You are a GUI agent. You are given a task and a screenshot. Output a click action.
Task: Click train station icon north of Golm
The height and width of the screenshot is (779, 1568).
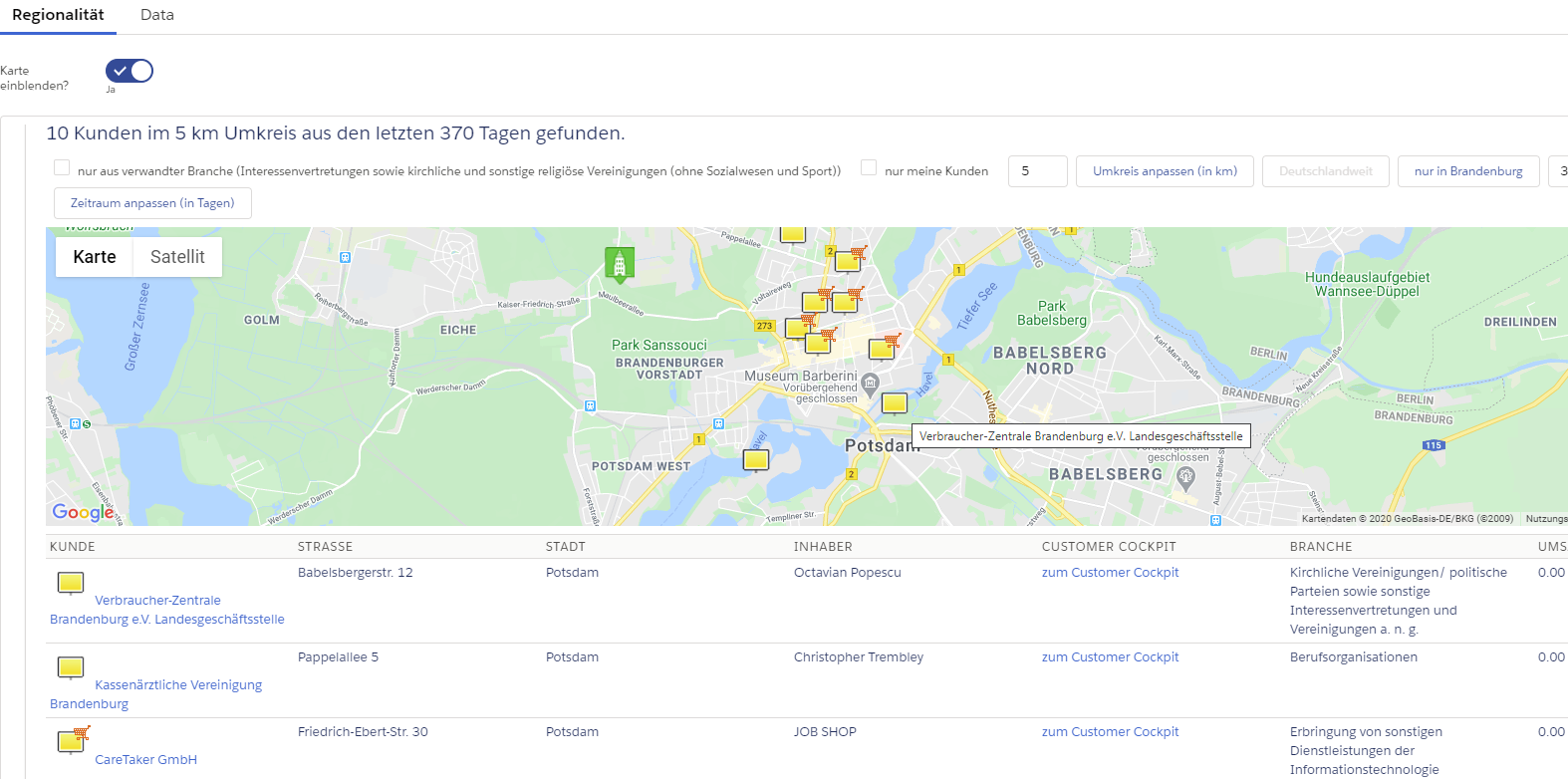tap(346, 257)
